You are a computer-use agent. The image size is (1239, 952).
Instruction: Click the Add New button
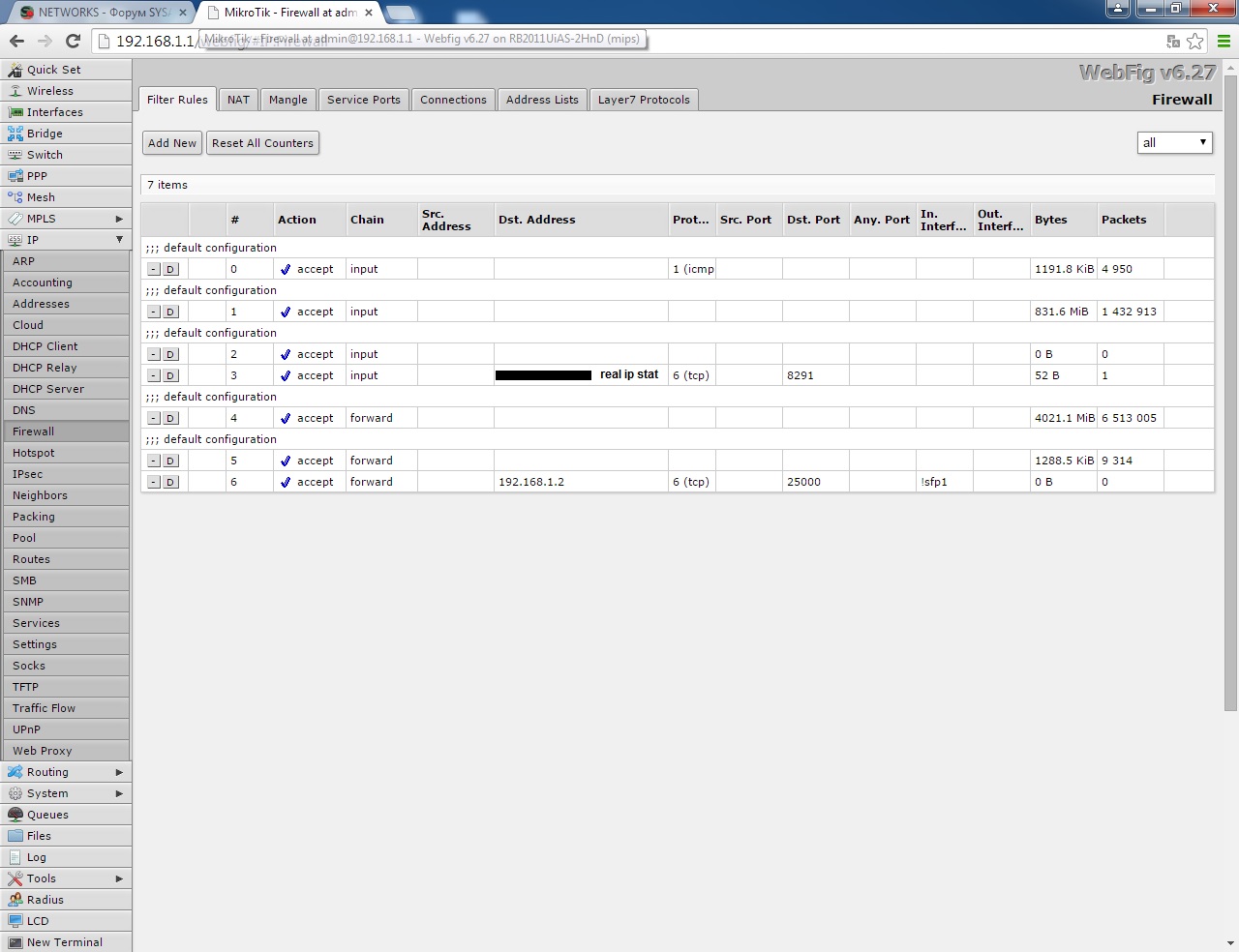pyautogui.click(x=172, y=143)
